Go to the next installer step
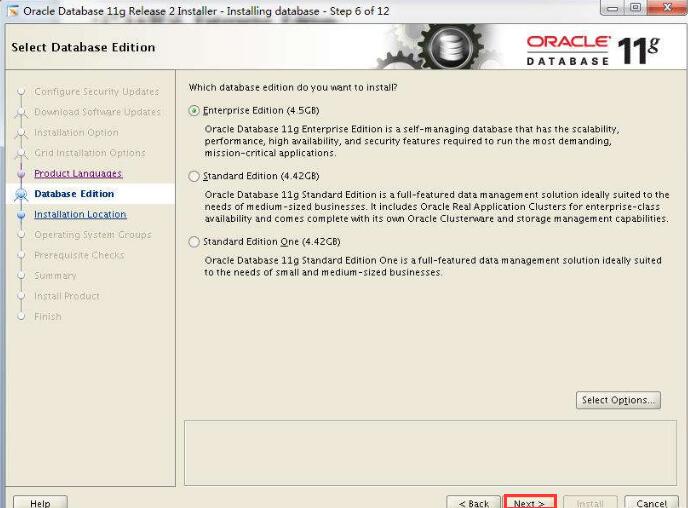 [530, 502]
